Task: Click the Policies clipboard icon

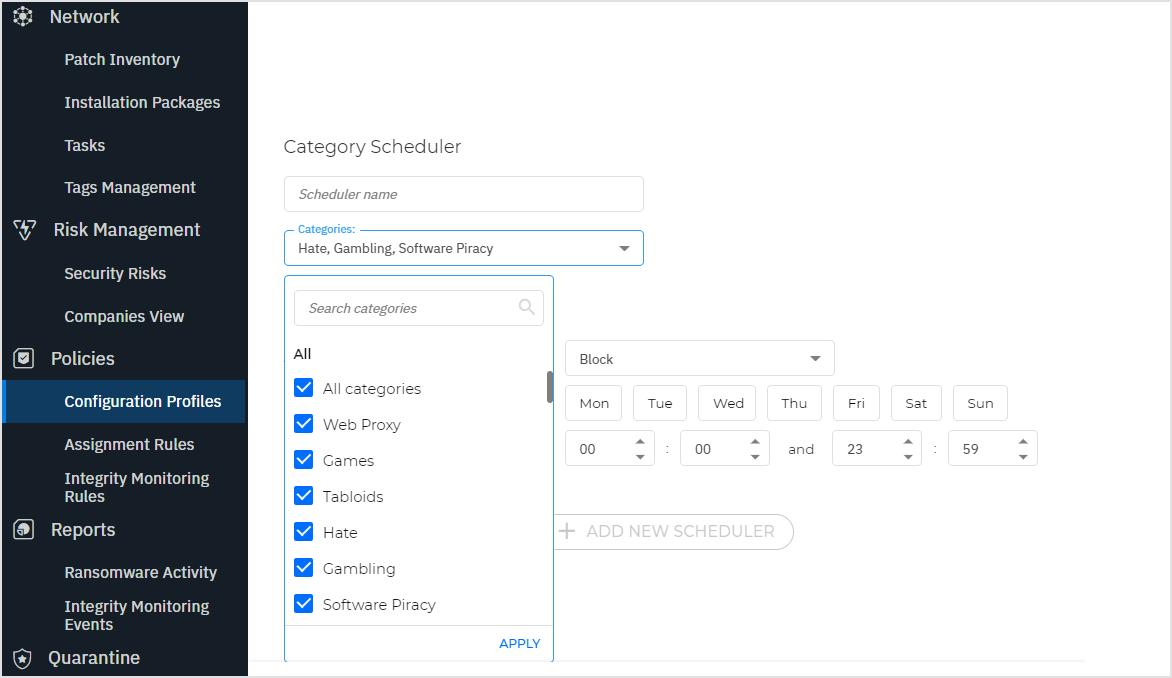Action: 23,359
